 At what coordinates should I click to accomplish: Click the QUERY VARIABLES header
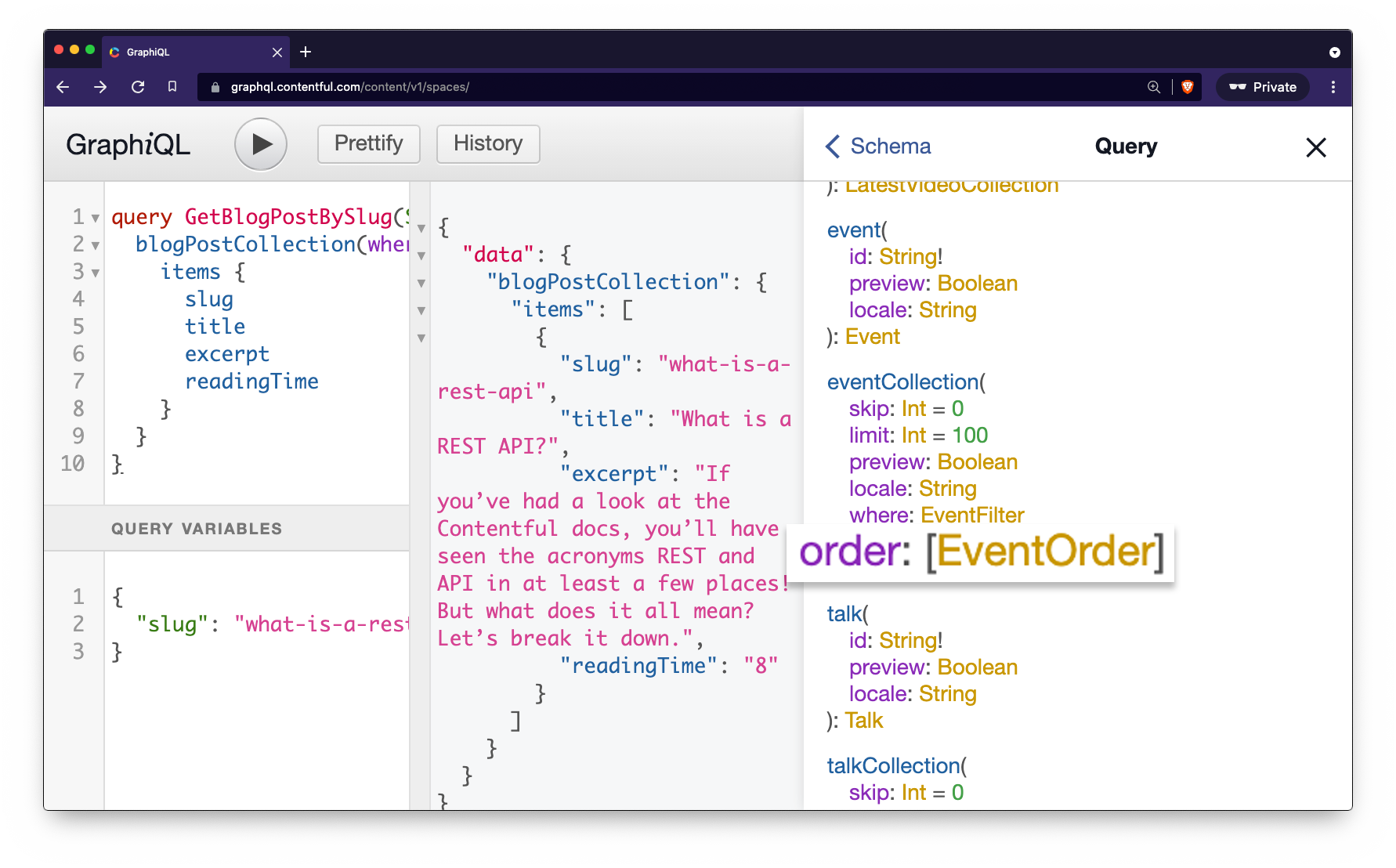(227, 529)
